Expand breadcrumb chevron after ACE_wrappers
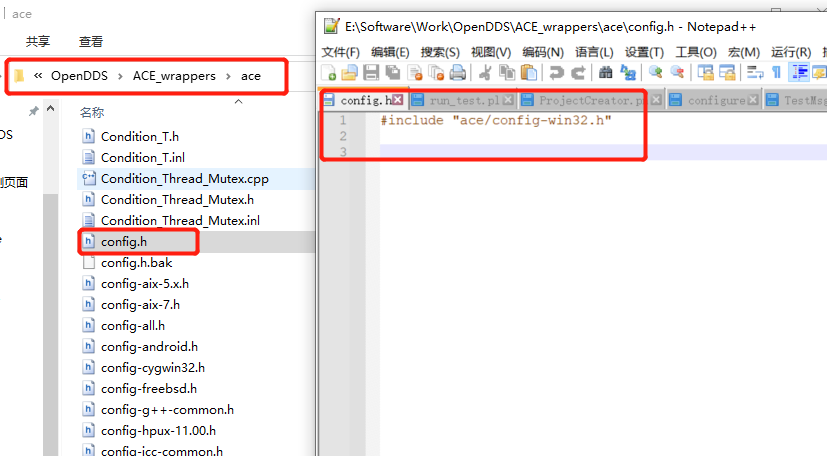 point(228,76)
